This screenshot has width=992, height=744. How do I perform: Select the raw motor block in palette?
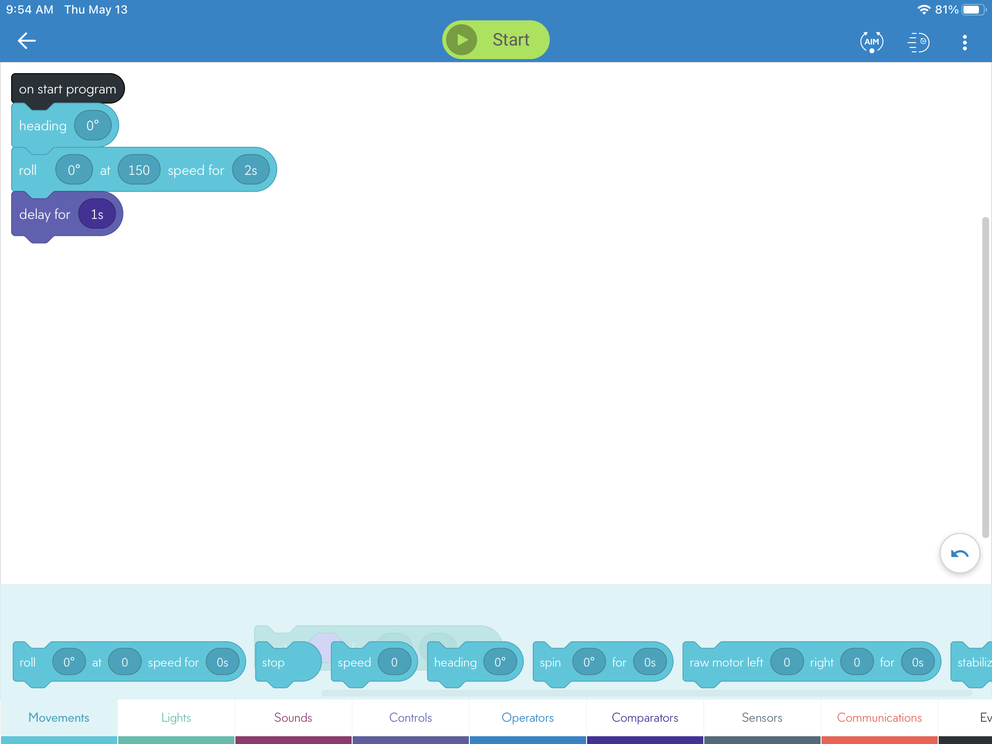point(726,663)
